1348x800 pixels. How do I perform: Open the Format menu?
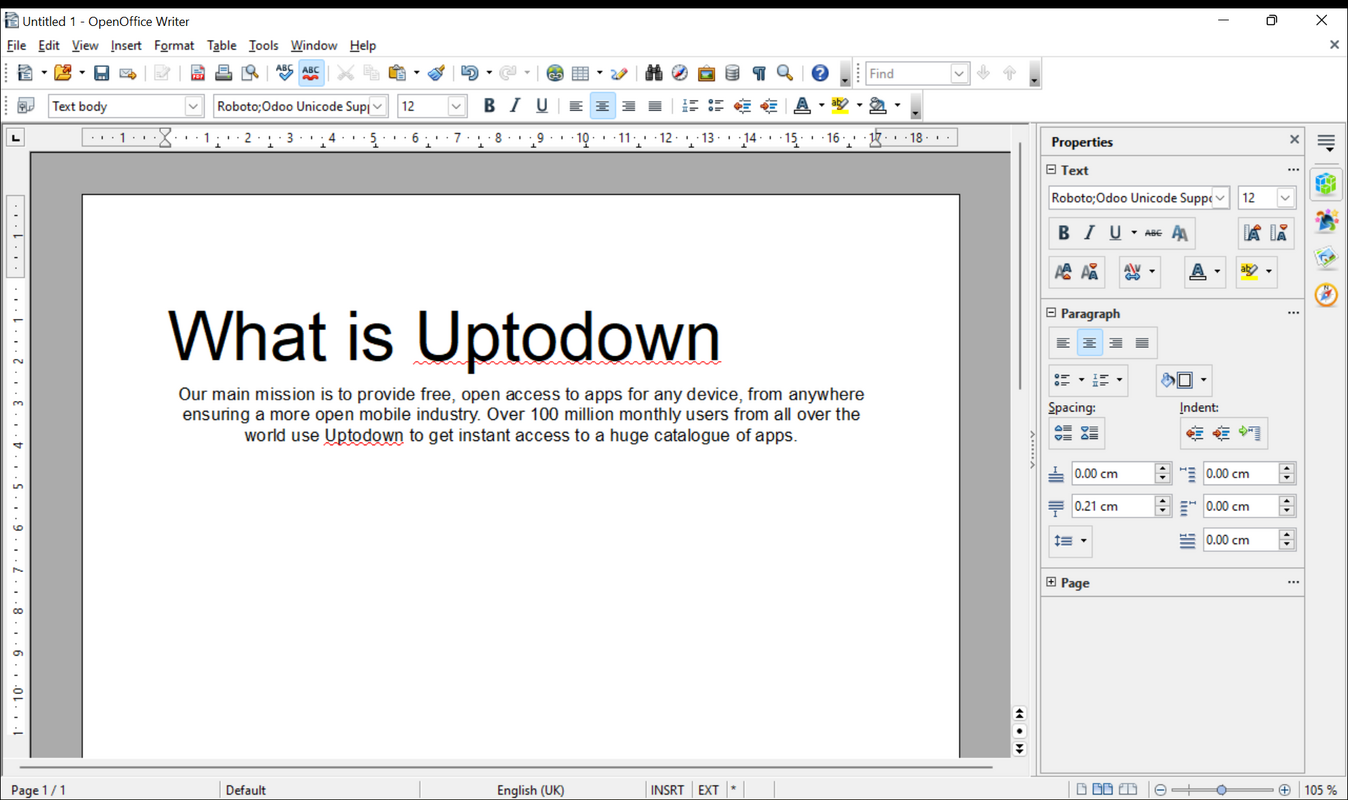[x=174, y=45]
